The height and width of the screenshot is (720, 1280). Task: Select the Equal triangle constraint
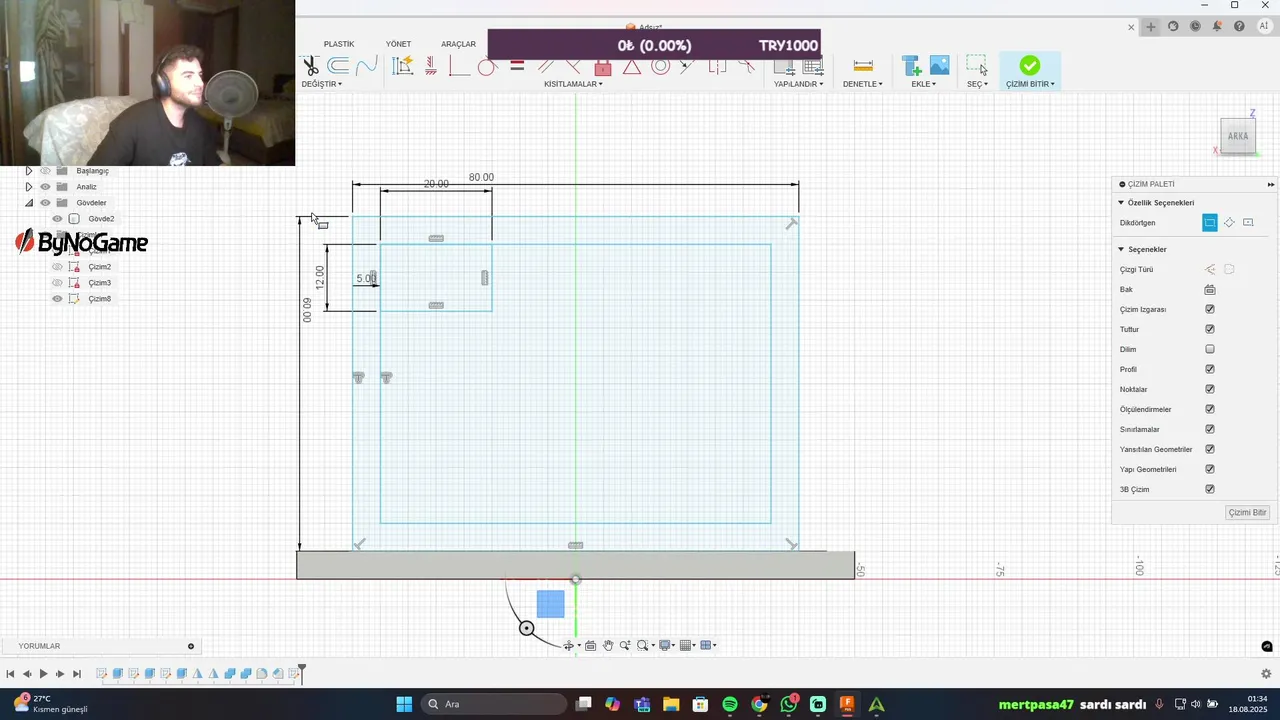point(631,67)
